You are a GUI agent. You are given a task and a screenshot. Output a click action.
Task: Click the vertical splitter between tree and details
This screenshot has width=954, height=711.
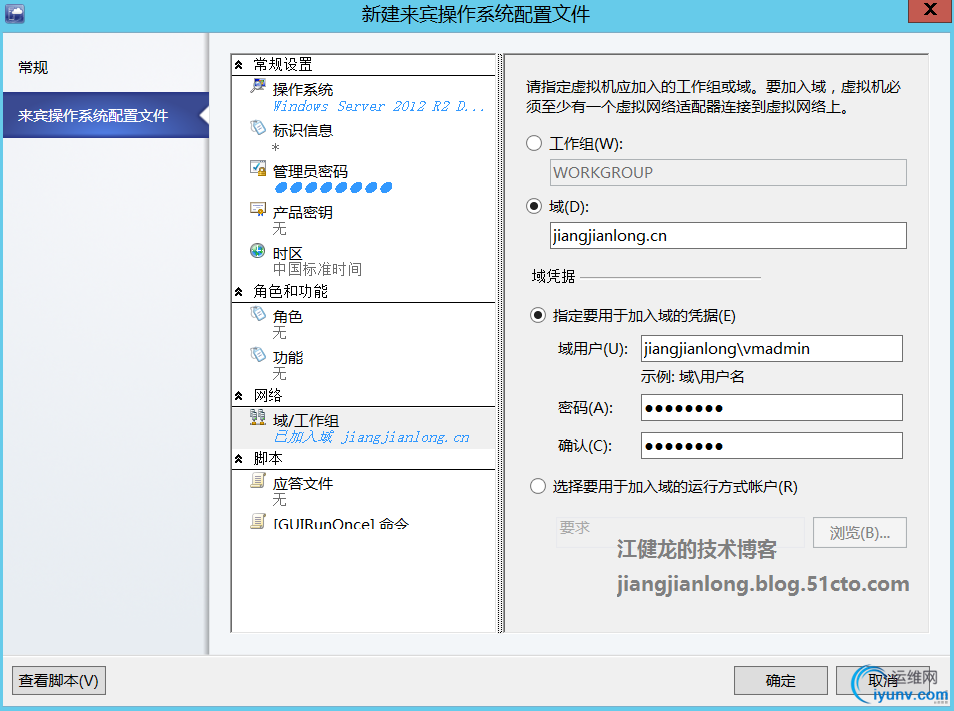pyautogui.click(x=501, y=343)
